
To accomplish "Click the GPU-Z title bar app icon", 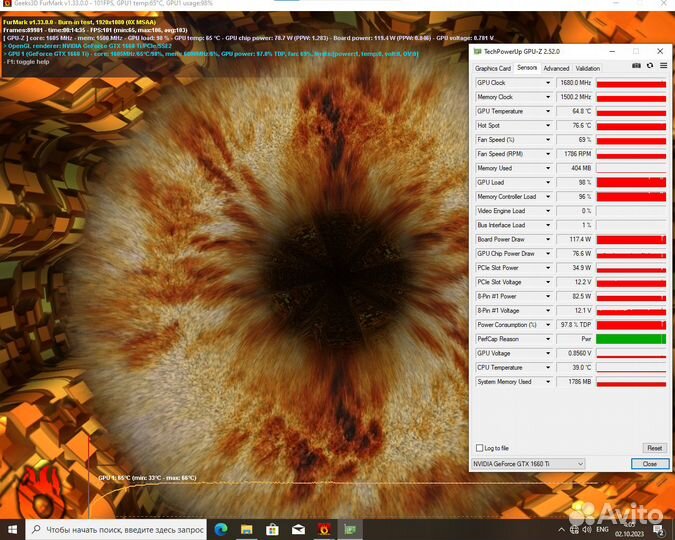I will click(x=477, y=51).
